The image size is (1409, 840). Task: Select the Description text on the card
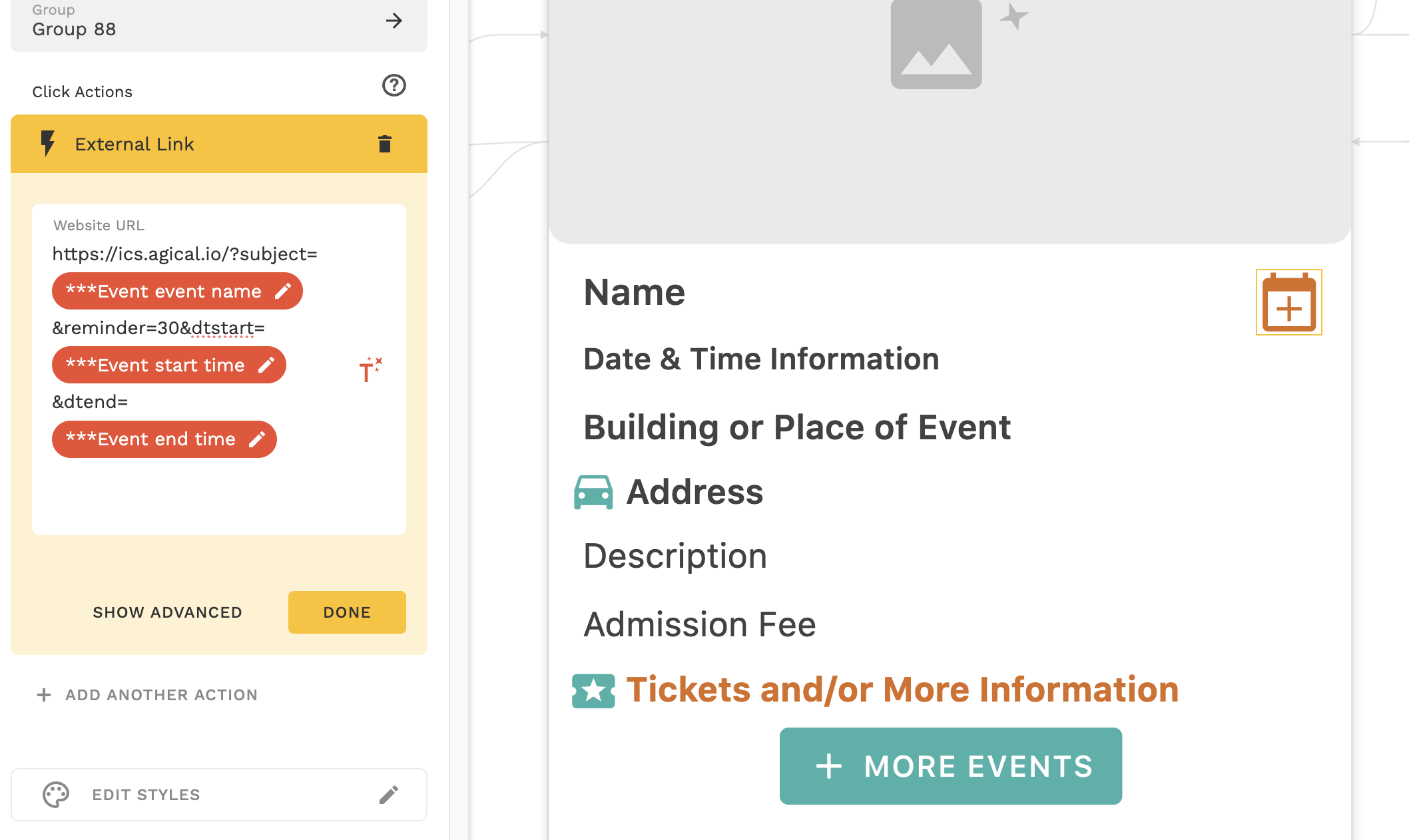coord(675,556)
